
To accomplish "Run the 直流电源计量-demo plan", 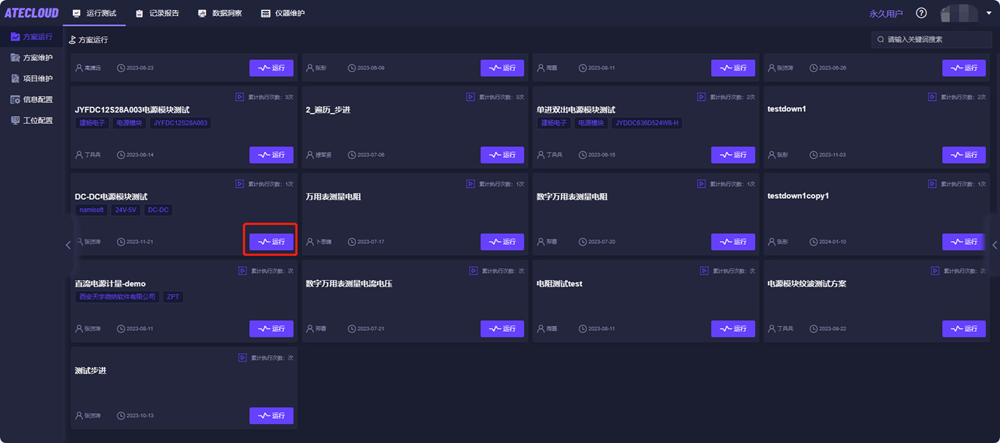I will pyautogui.click(x=272, y=328).
